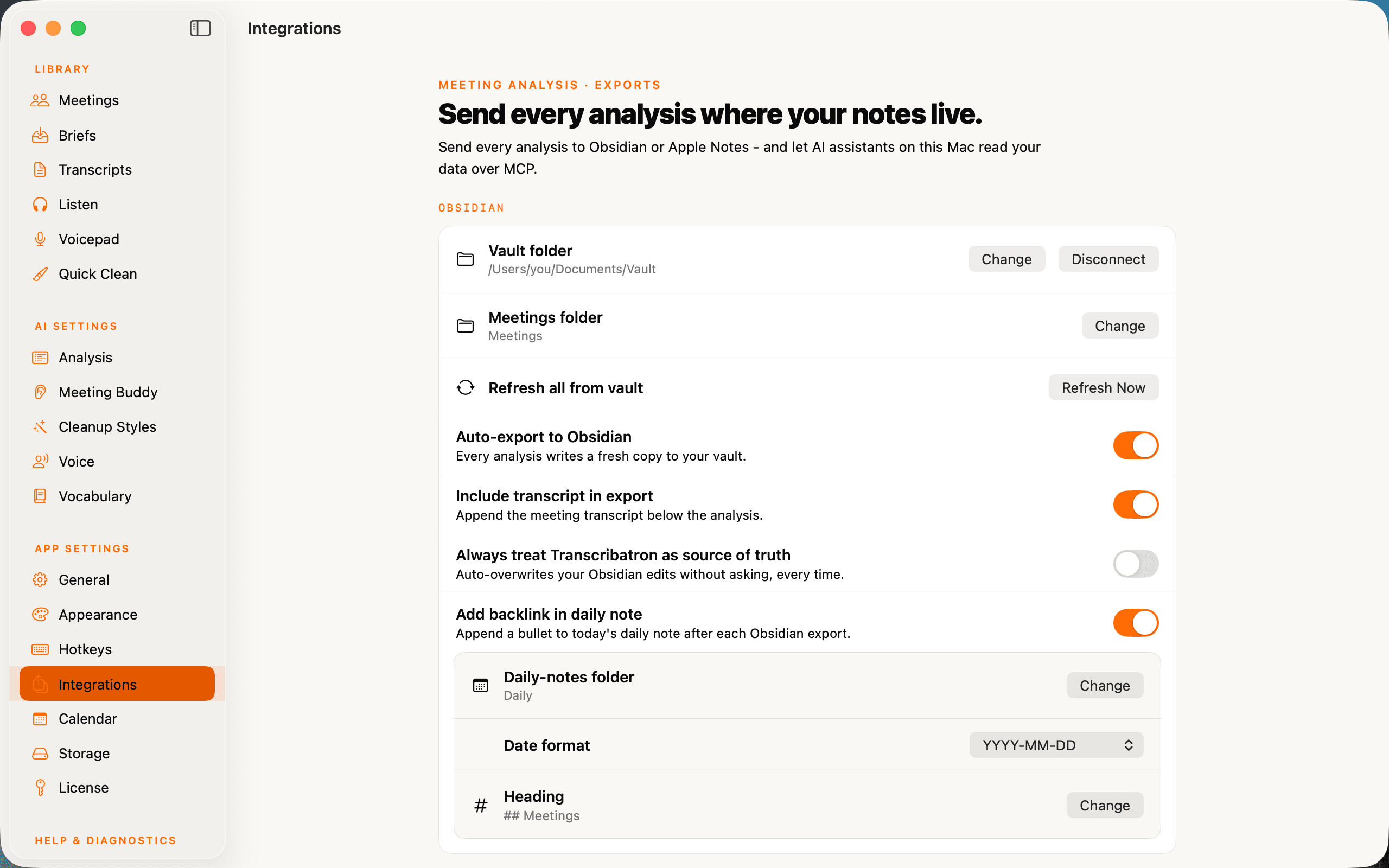
Task: Click the Listen headphones icon
Action: coord(40,205)
